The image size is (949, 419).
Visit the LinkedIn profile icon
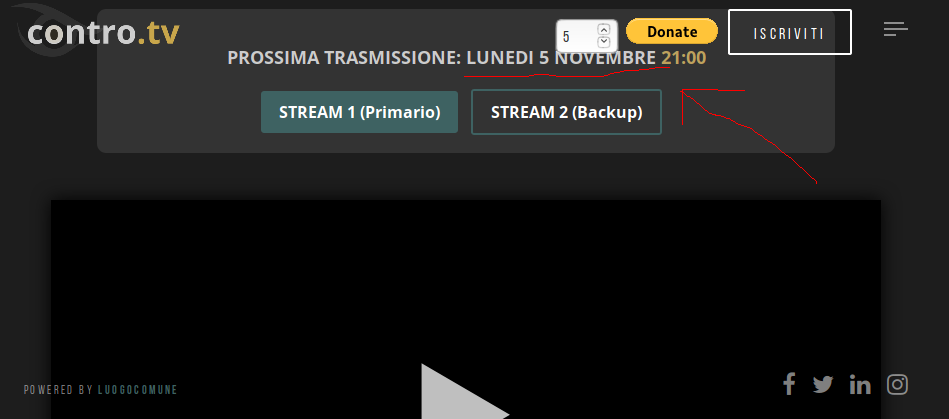(x=860, y=384)
